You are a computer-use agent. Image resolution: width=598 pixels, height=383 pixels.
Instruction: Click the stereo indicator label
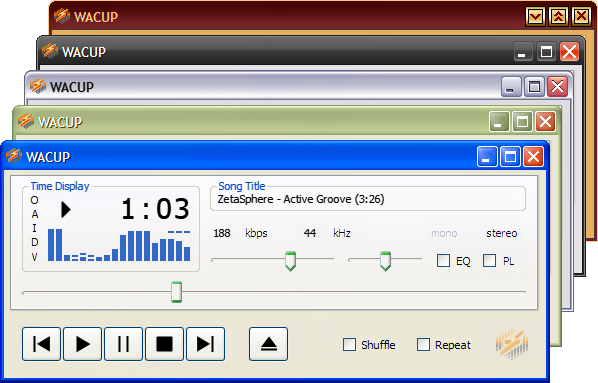coord(502,233)
